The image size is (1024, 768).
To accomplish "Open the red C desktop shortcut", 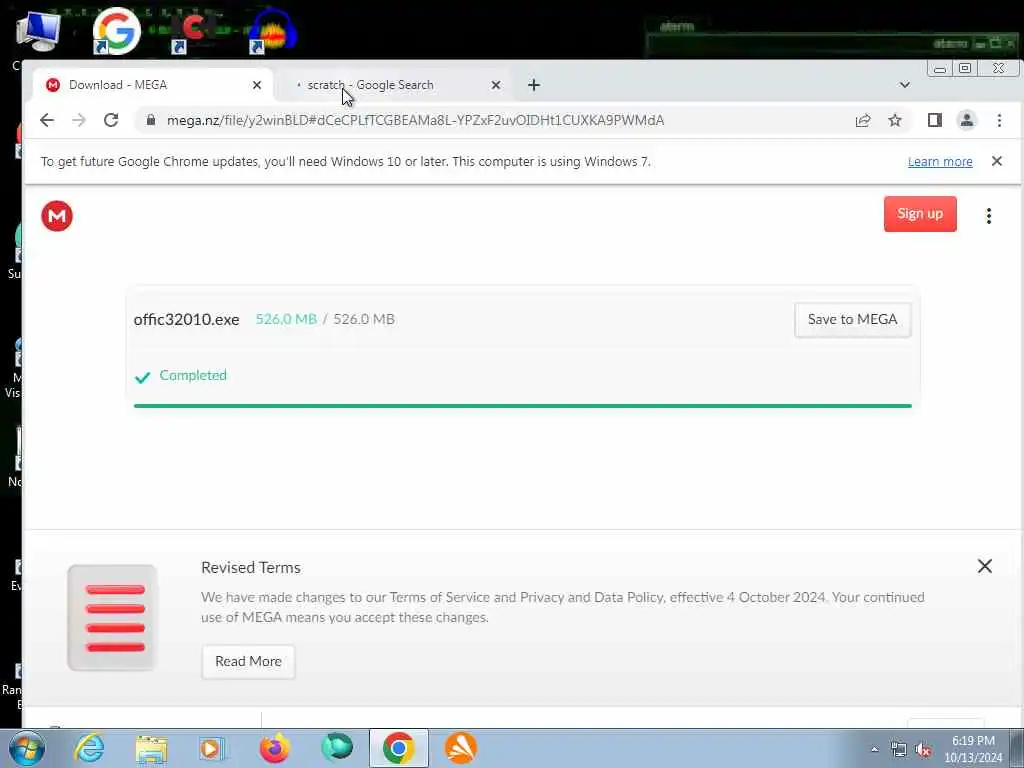I will click(x=194, y=31).
